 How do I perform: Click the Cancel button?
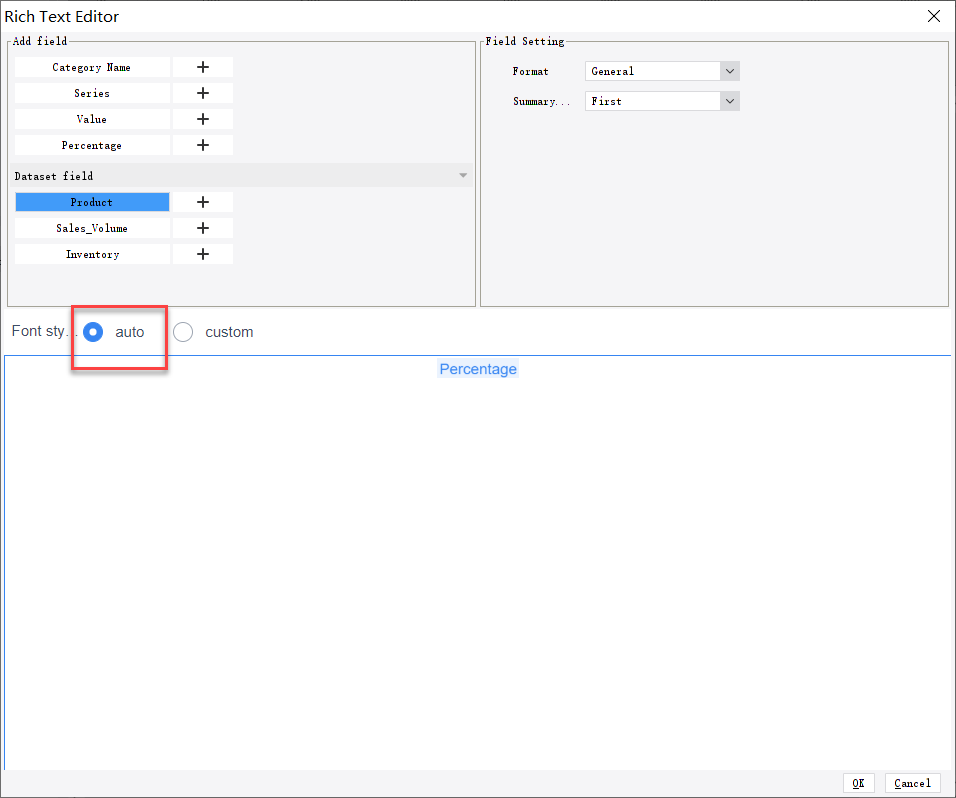[x=913, y=783]
